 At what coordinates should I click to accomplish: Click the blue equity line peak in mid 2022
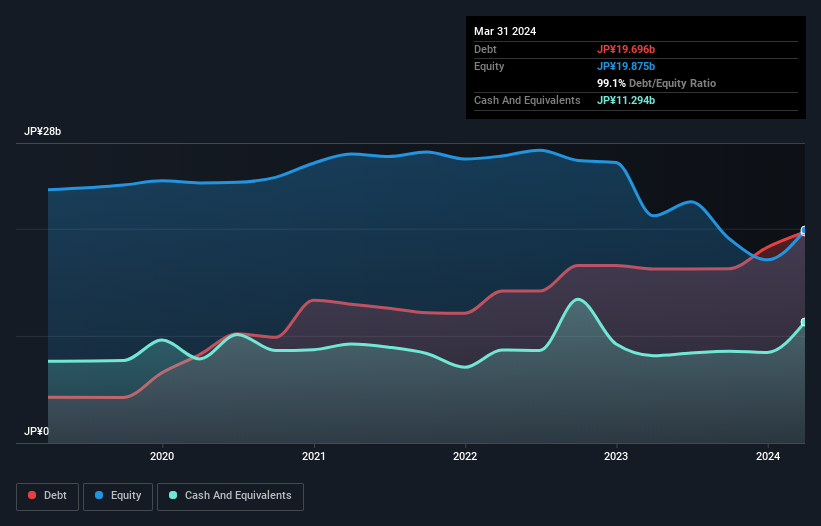pyautogui.click(x=540, y=151)
